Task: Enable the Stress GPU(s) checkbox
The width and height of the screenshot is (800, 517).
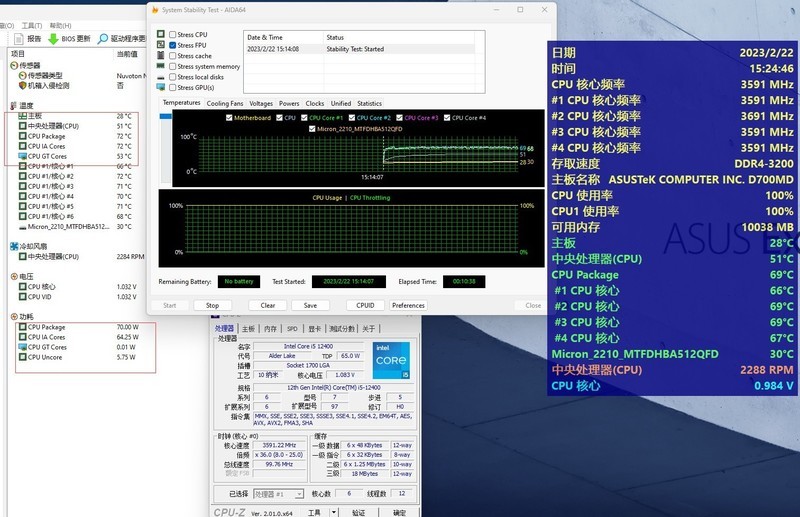Action: (173, 88)
